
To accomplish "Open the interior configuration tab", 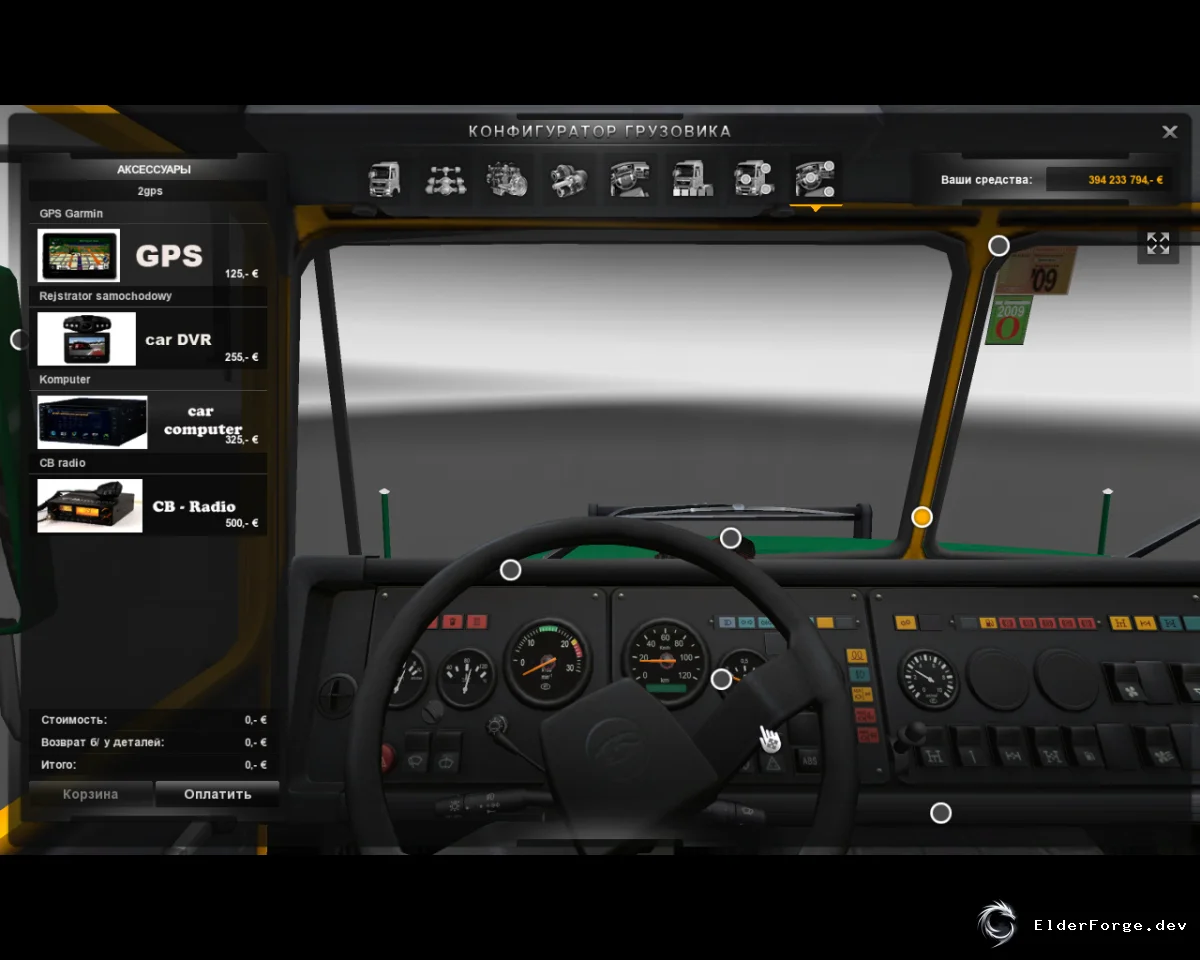I will [630, 180].
